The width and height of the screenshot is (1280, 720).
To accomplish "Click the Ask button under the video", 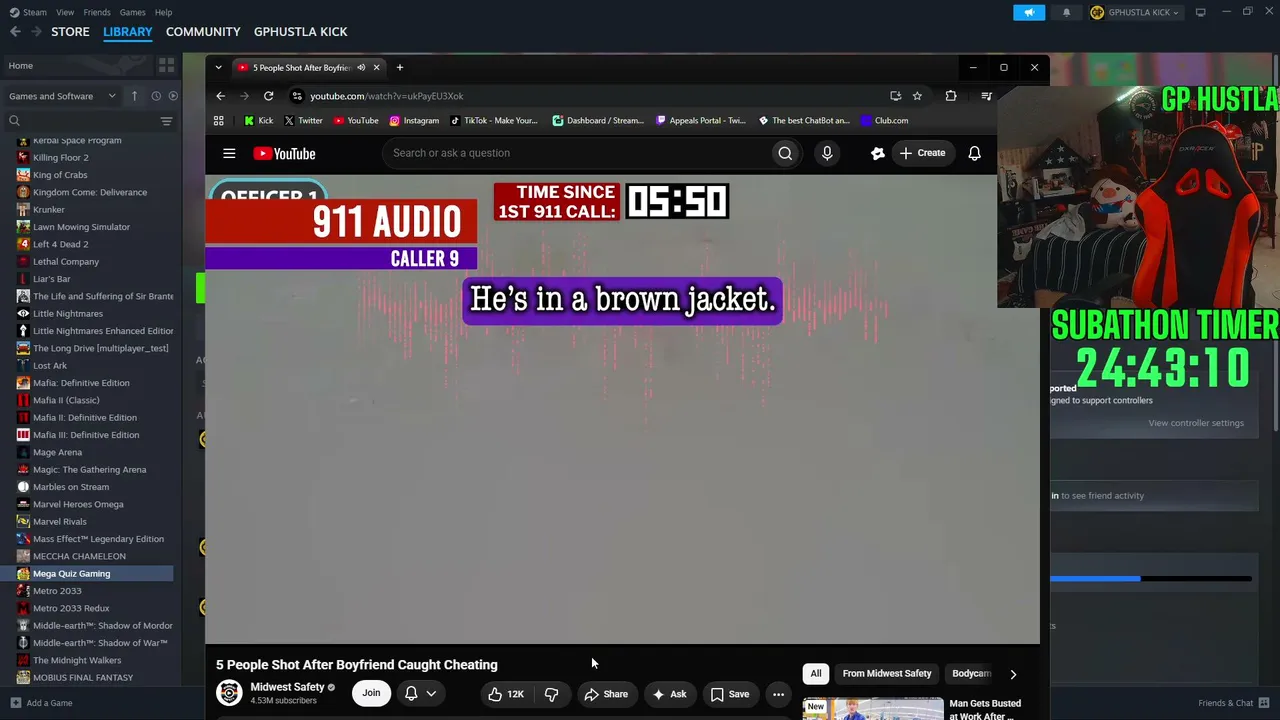I will point(670,694).
